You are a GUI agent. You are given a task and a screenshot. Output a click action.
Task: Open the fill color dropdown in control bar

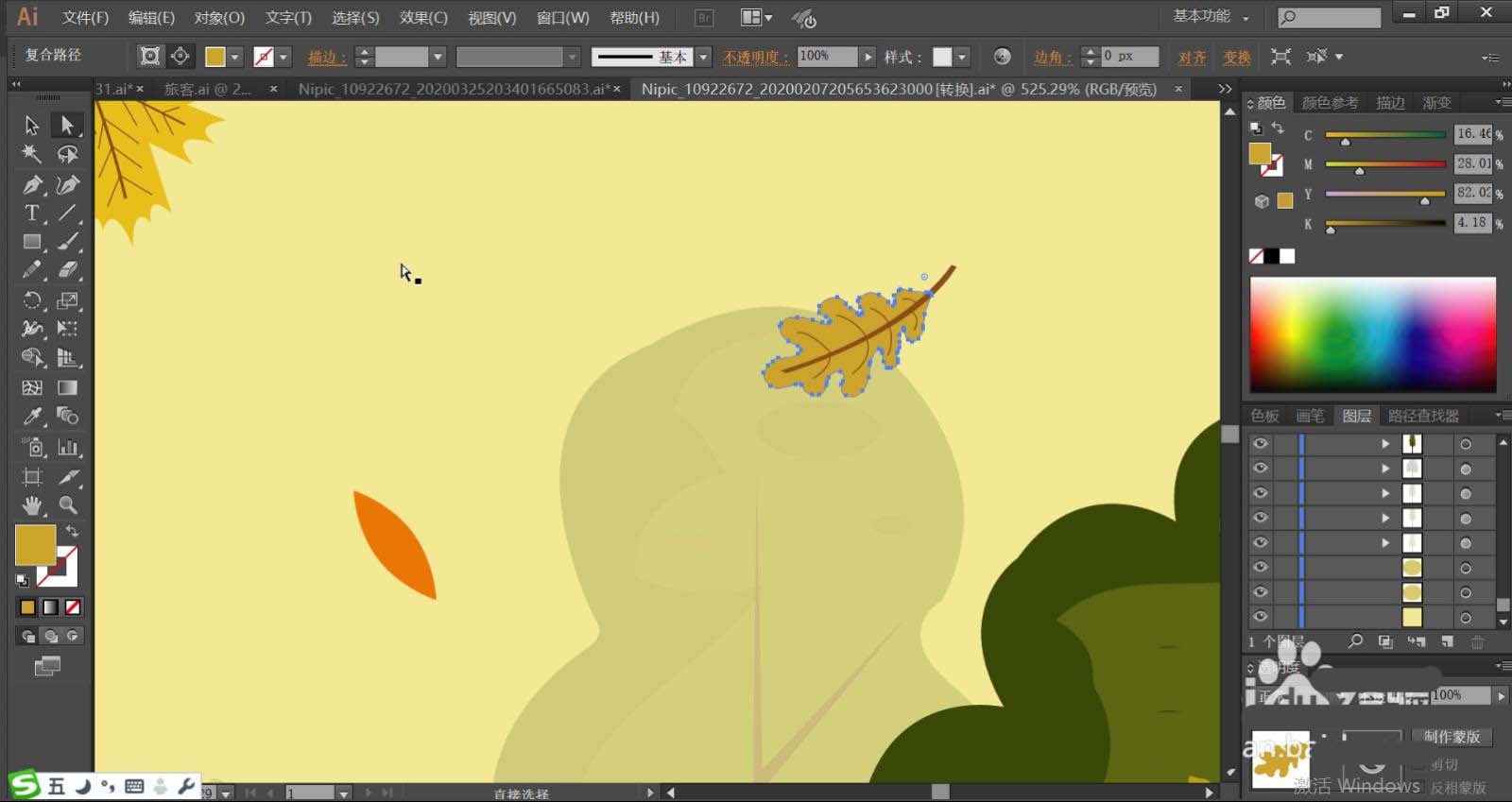pyautogui.click(x=235, y=57)
